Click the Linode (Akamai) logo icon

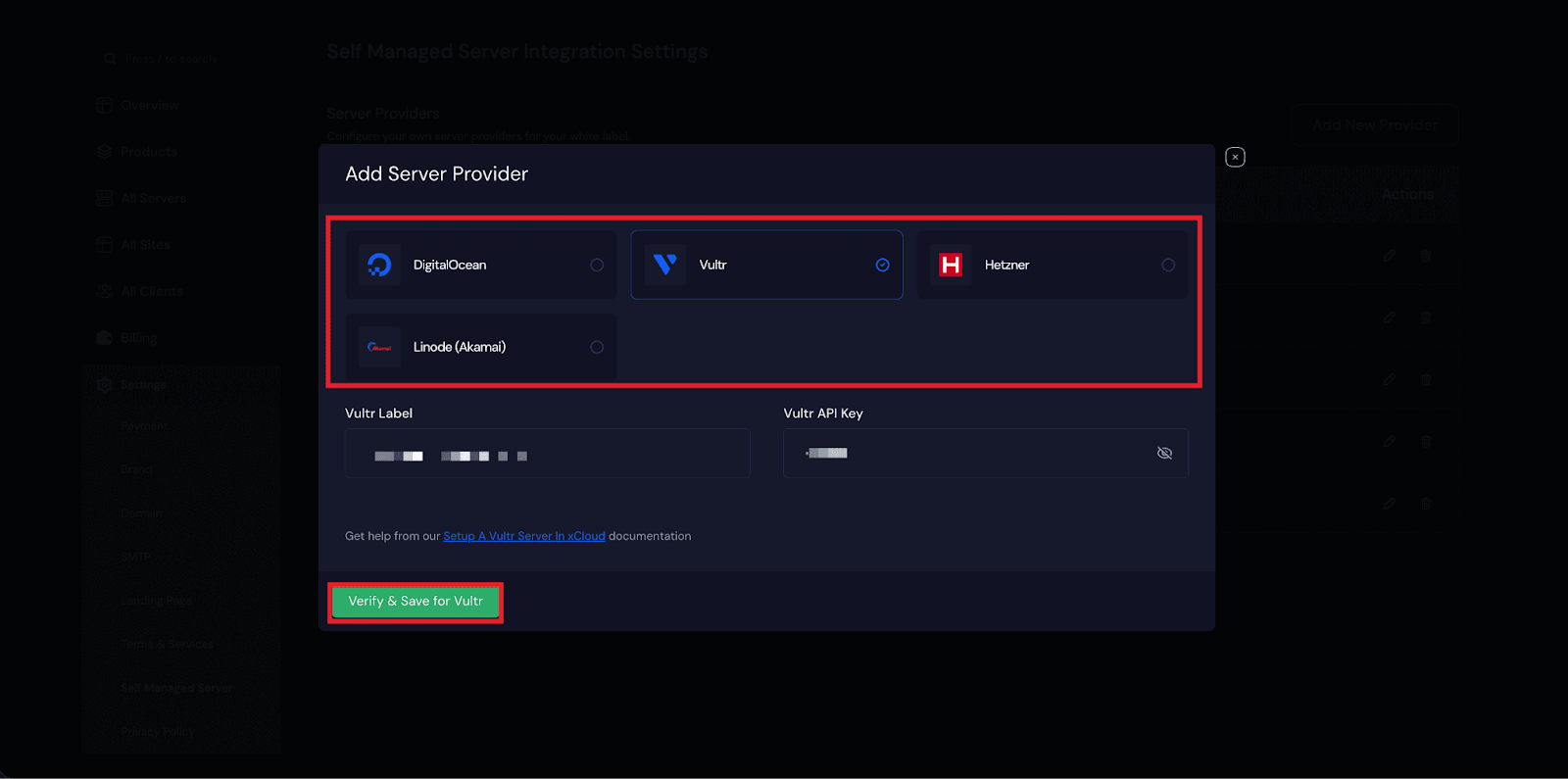click(379, 347)
